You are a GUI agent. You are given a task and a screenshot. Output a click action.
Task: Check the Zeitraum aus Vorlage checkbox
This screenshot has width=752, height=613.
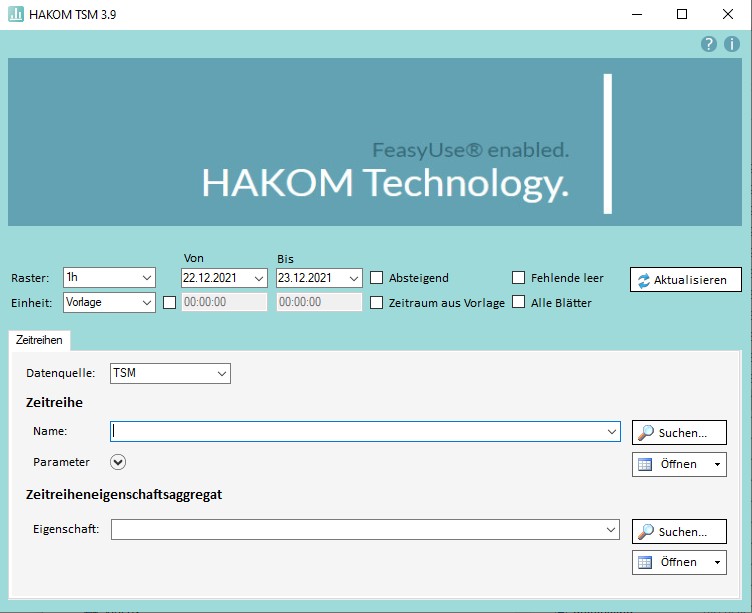(x=377, y=302)
